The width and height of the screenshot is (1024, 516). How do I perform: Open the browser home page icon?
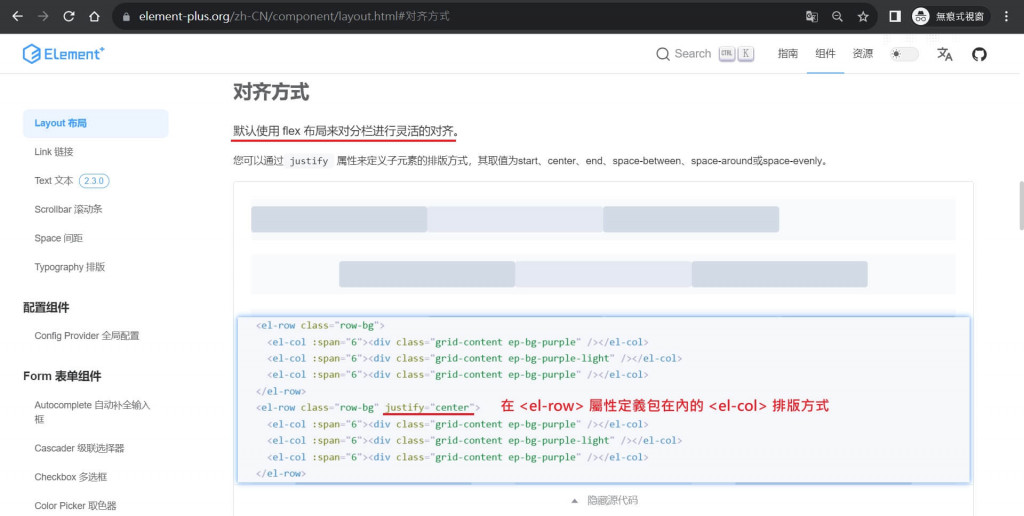tap(95, 16)
